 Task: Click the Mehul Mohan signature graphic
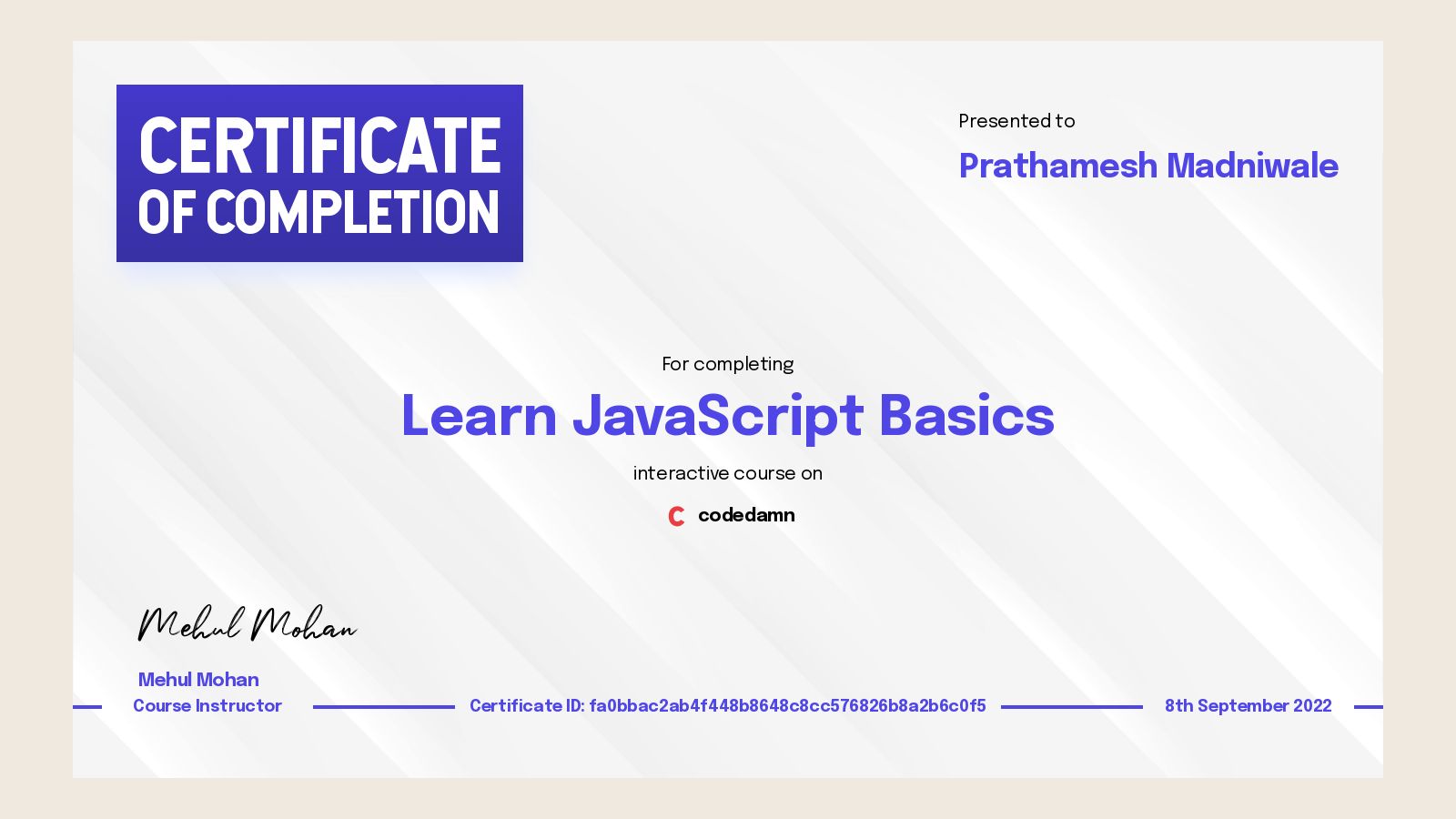pos(246,624)
